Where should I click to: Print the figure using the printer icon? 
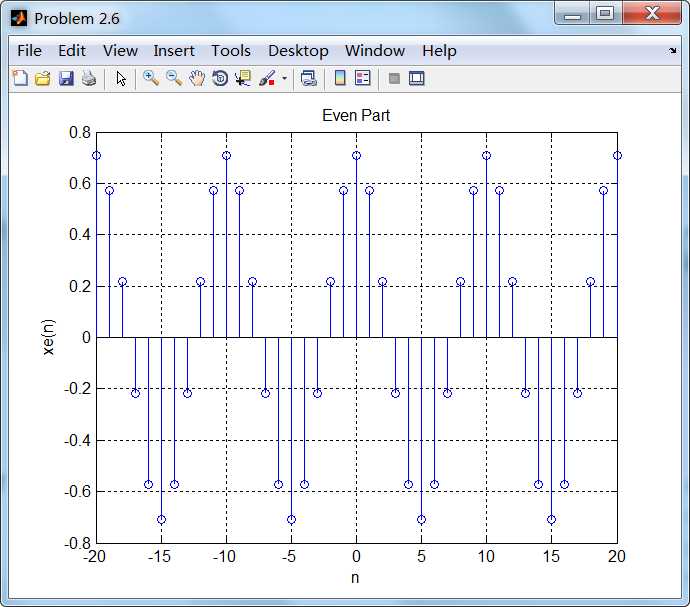pyautogui.click(x=89, y=79)
